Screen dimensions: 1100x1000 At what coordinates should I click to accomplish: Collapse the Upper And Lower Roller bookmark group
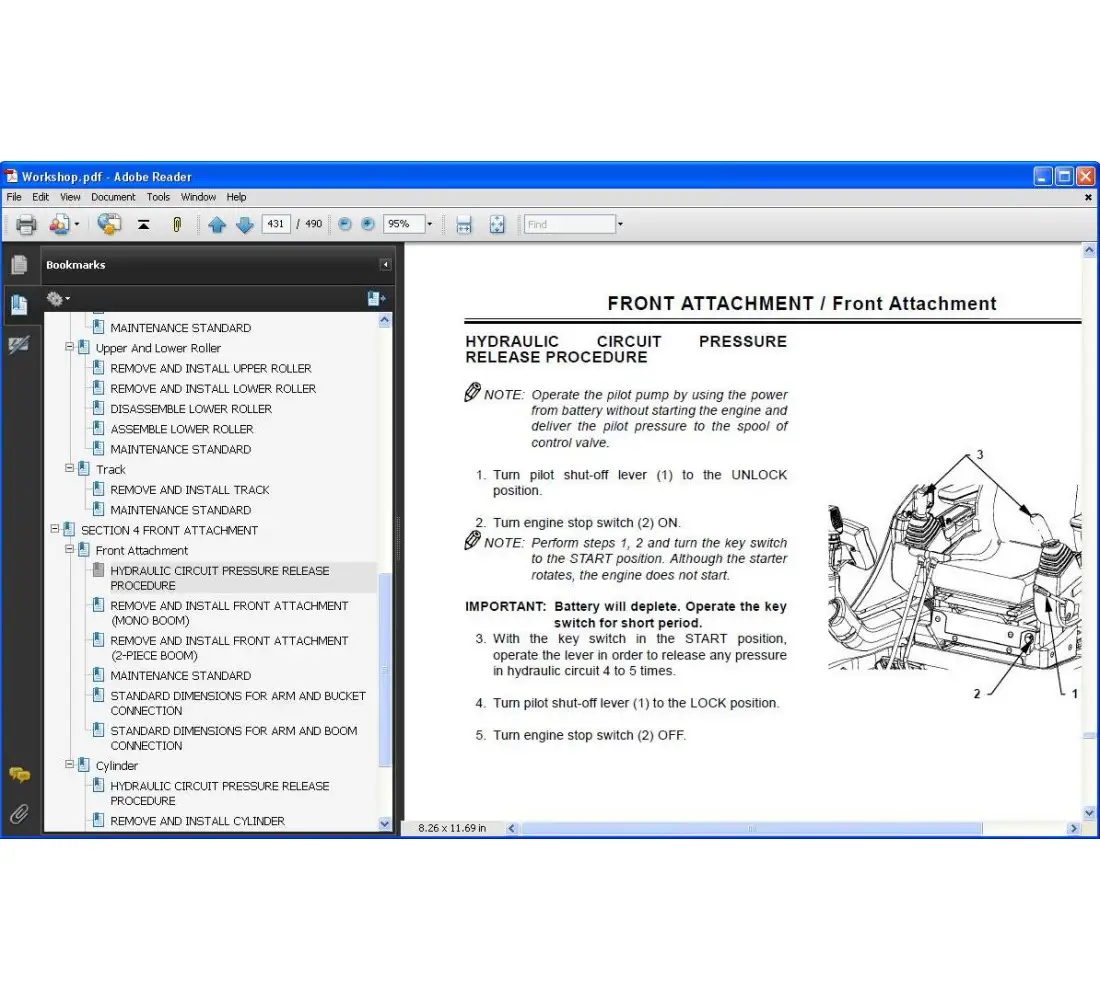(68, 348)
